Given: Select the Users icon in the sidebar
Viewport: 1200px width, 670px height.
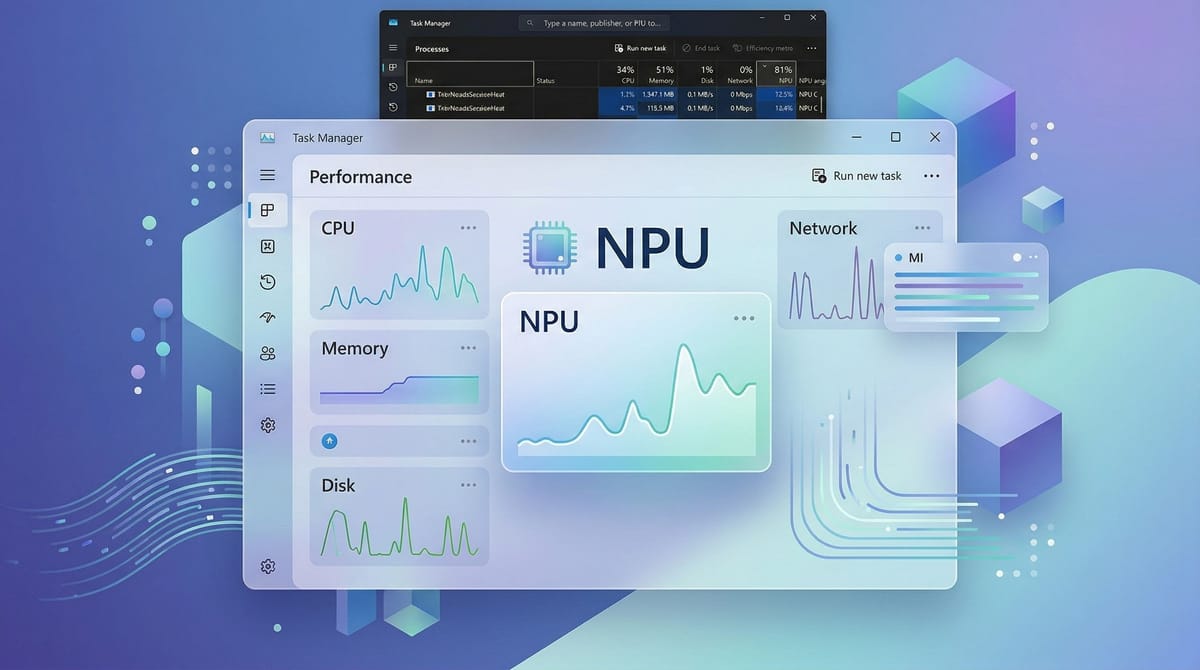Looking at the screenshot, I should [267, 353].
